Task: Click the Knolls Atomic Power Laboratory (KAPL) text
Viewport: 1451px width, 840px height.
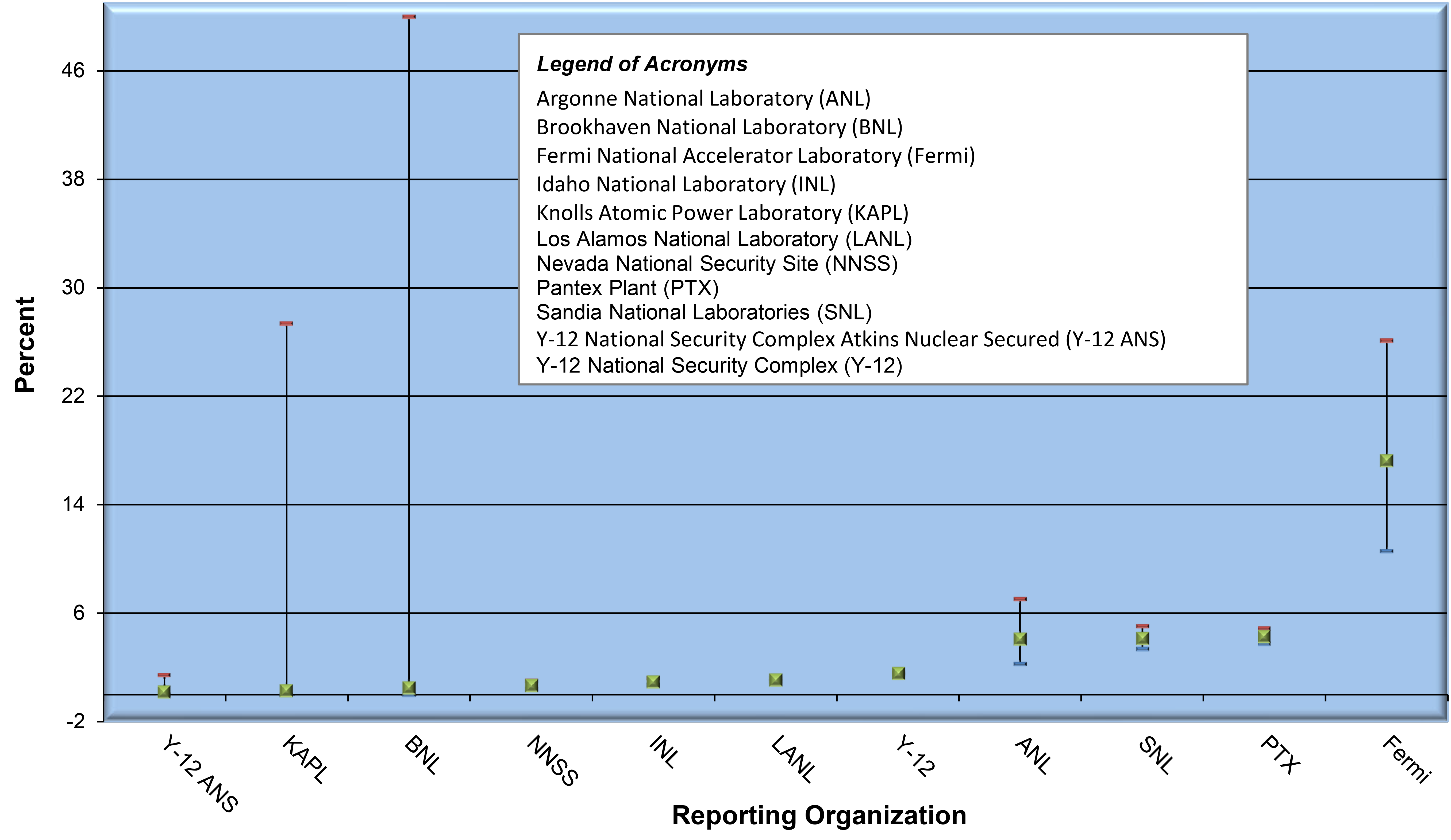Action: tap(722, 213)
